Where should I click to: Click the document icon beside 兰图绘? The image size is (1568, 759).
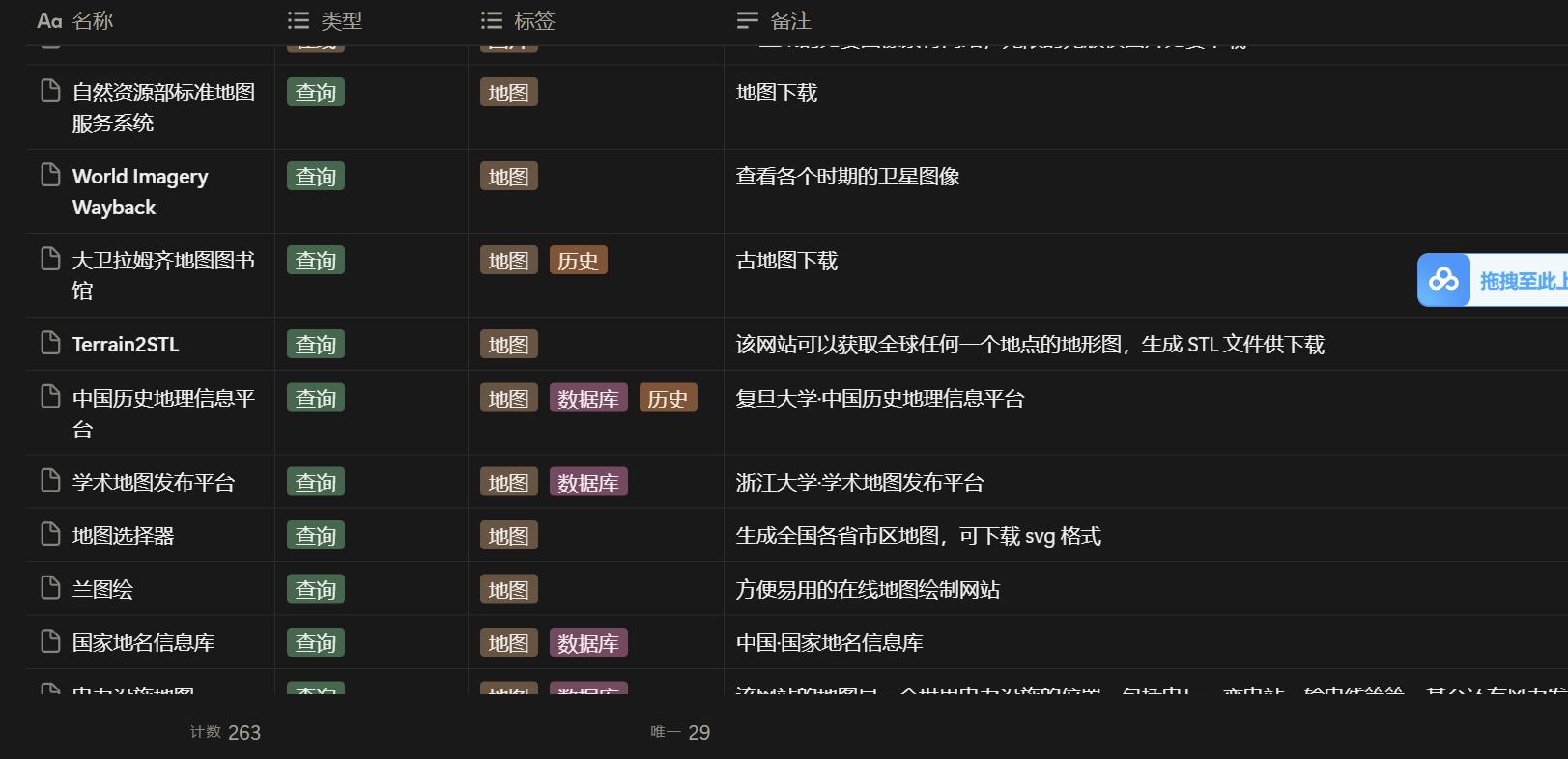50,588
